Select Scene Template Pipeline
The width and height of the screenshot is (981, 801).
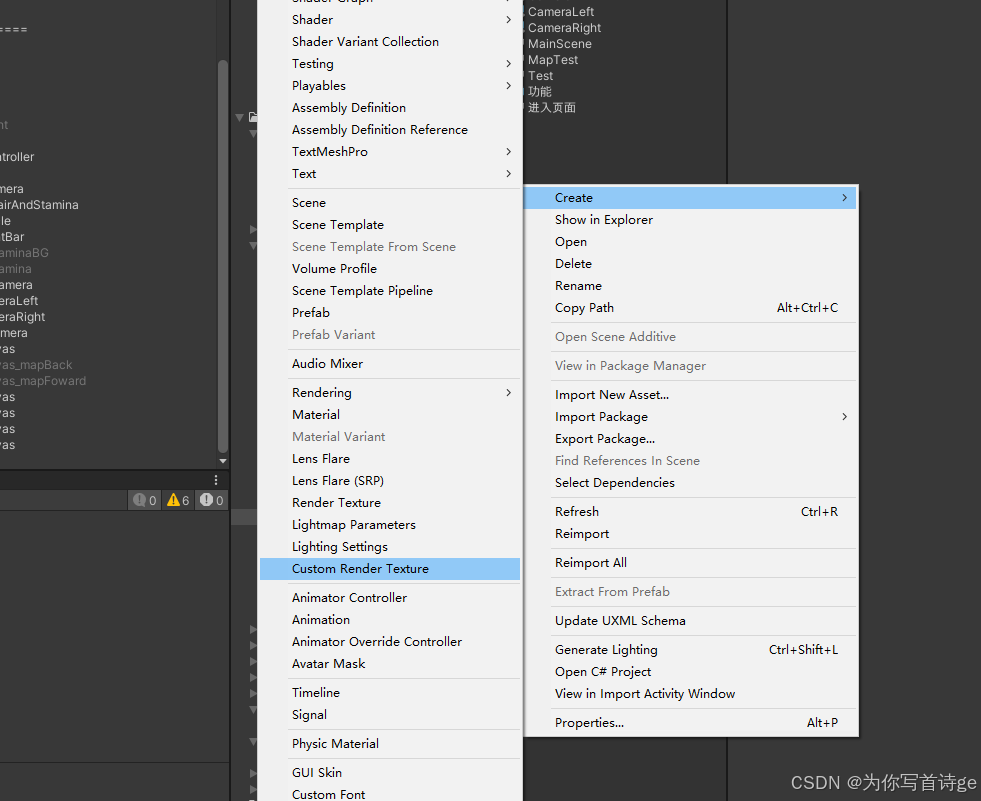[x=390, y=291]
